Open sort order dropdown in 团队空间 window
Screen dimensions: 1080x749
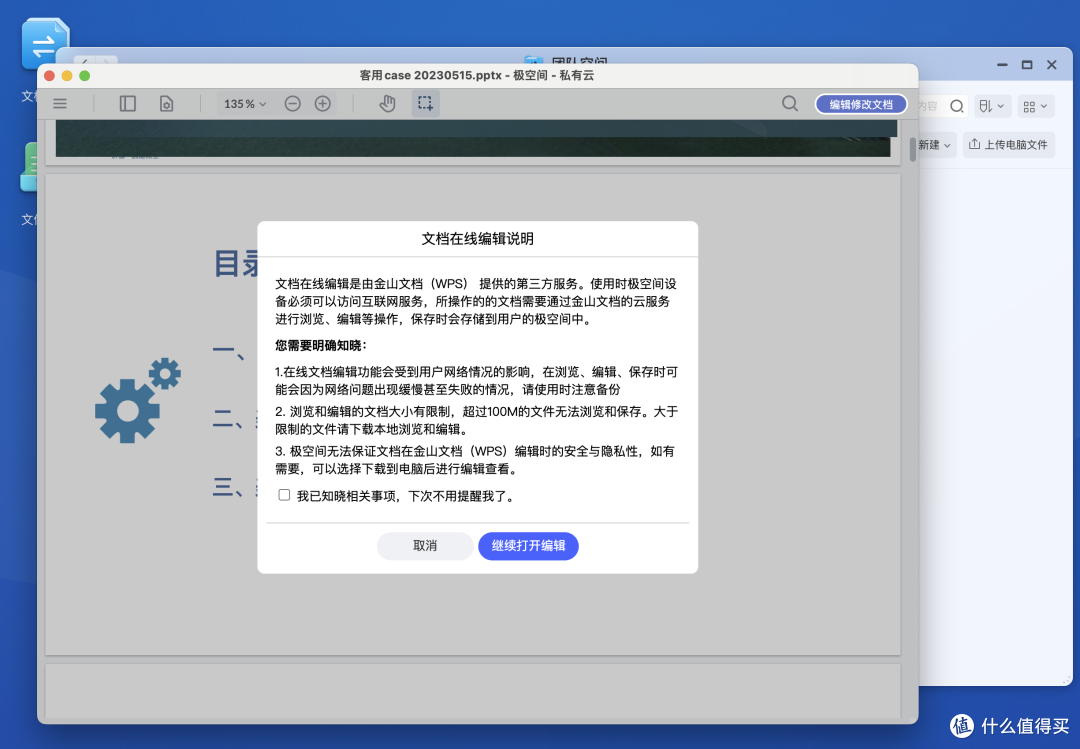tap(992, 106)
